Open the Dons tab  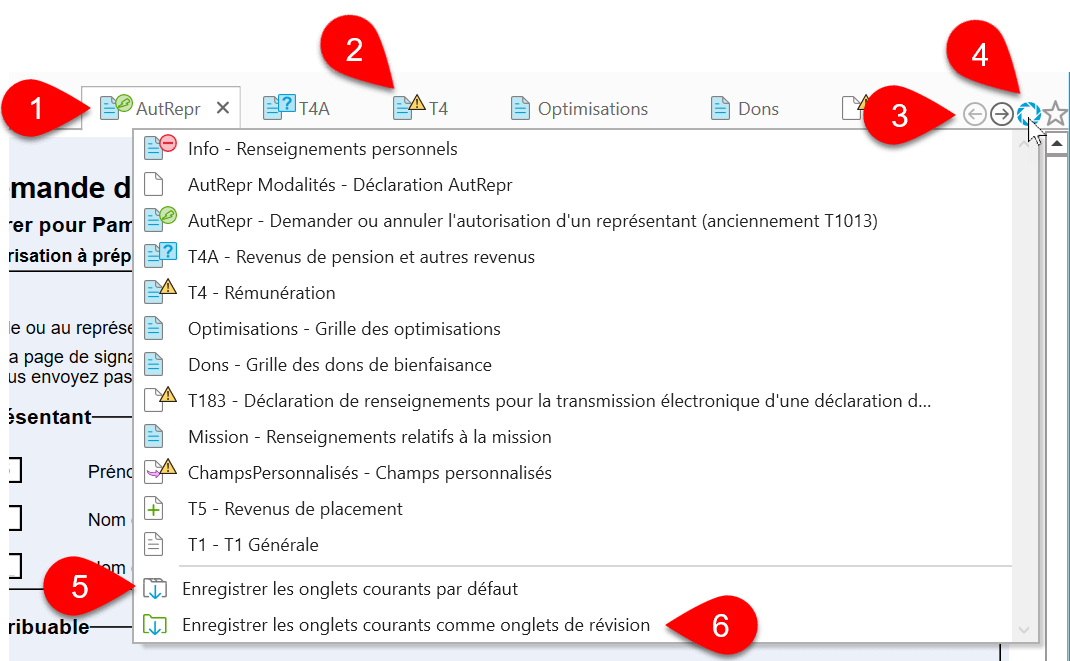pyautogui.click(x=744, y=109)
